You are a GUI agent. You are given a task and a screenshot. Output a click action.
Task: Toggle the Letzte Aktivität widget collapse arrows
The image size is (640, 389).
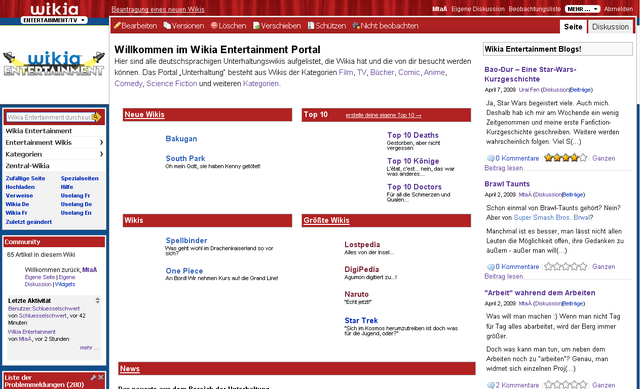click(x=98, y=300)
